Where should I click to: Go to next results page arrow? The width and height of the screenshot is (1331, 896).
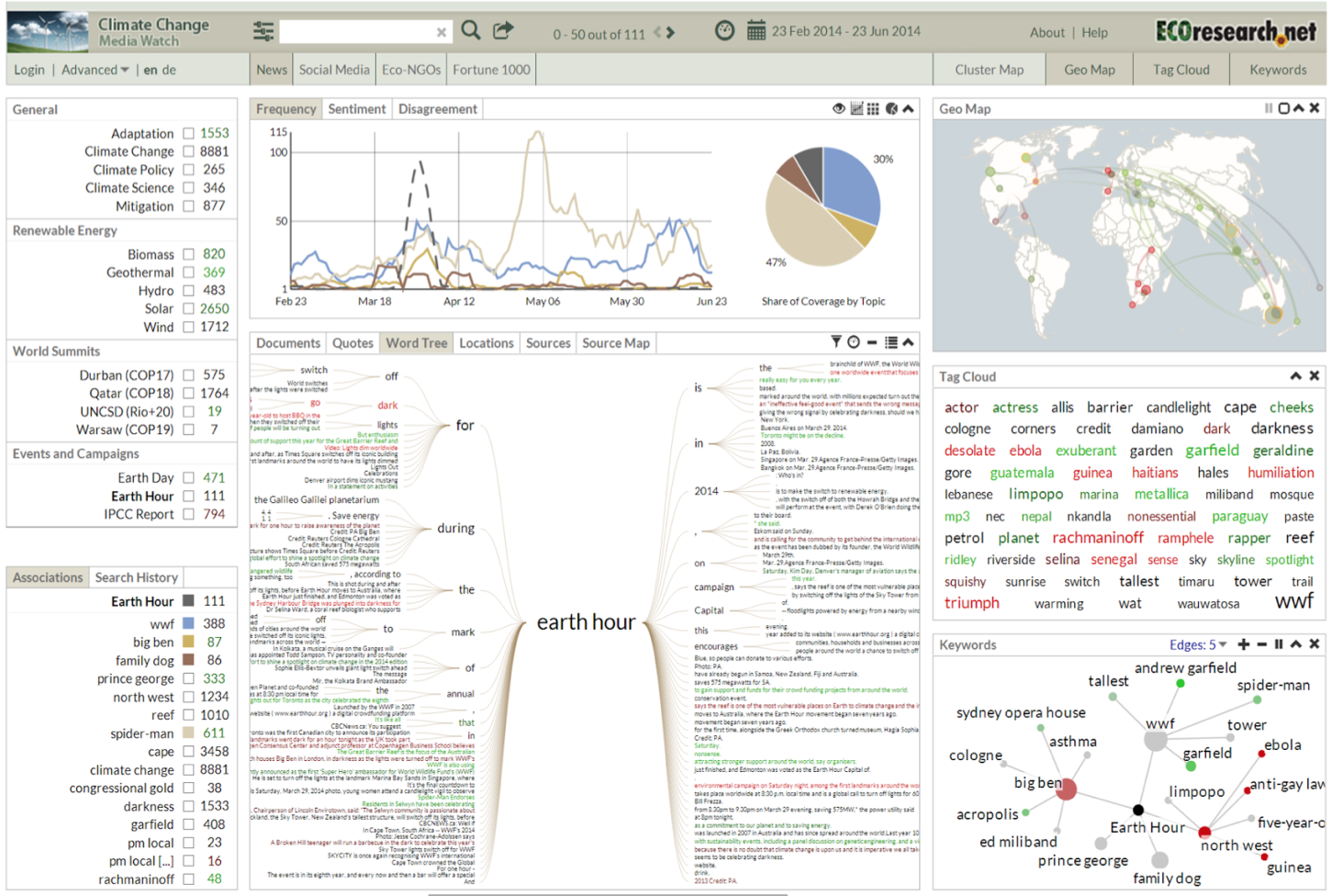[671, 33]
